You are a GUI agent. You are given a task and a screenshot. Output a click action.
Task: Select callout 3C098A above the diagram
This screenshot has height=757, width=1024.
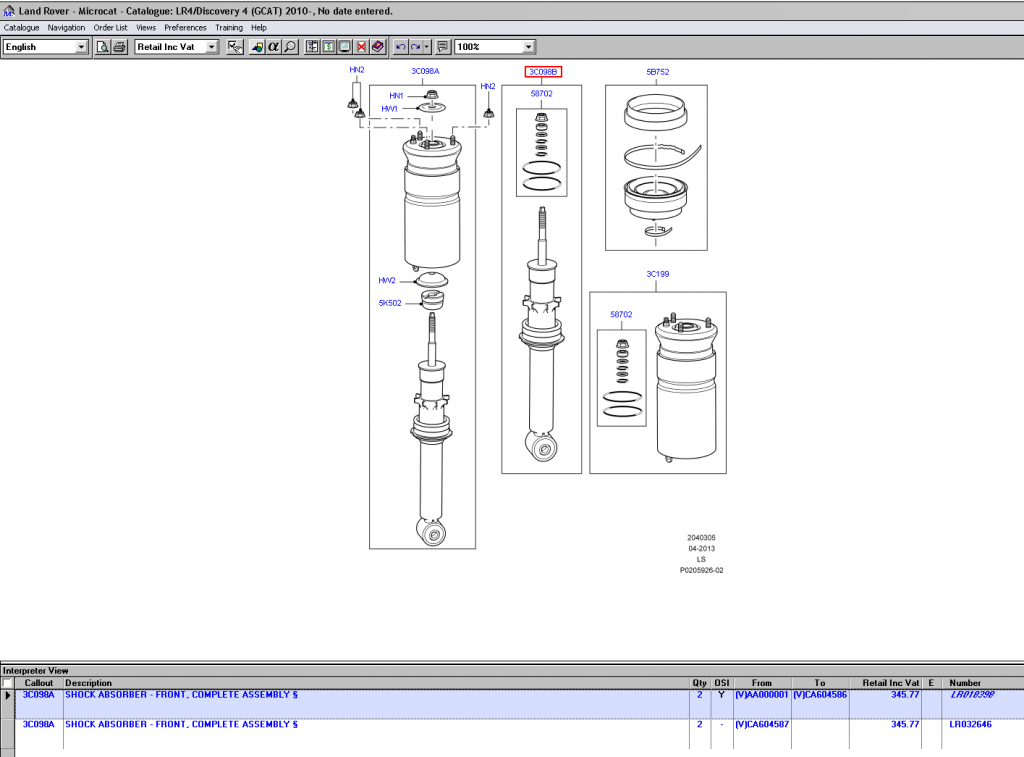click(425, 71)
